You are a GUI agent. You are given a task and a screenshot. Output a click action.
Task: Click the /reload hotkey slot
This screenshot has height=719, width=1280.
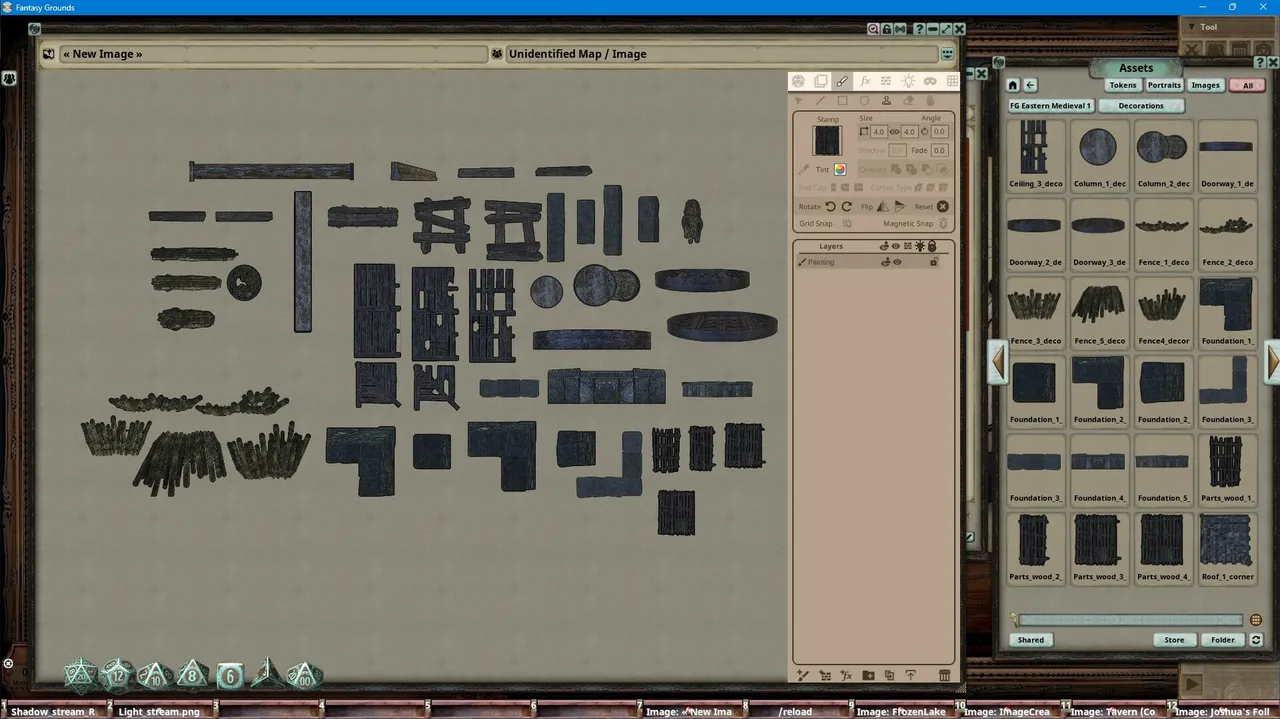click(x=795, y=711)
